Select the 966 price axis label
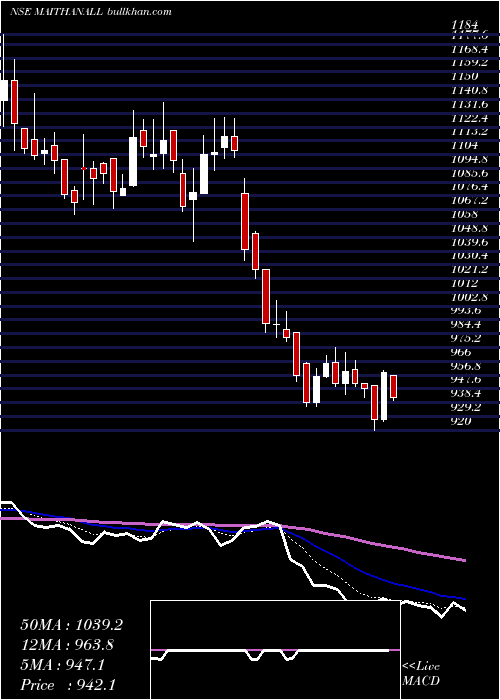The image size is (500, 700). (462, 352)
